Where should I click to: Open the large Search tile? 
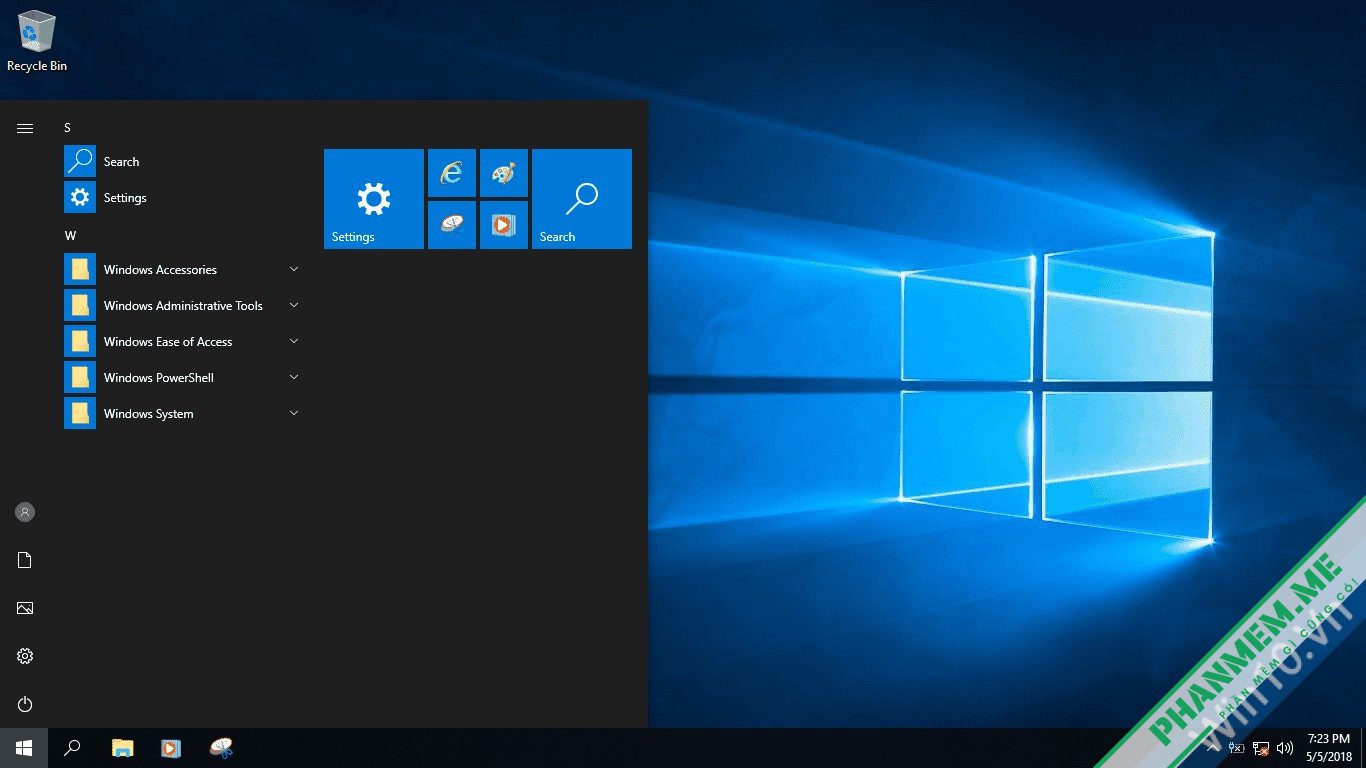[x=582, y=199]
